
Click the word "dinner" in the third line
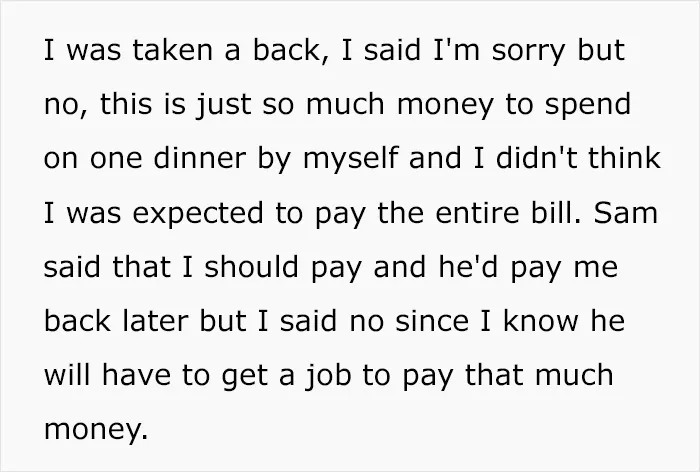coord(200,158)
